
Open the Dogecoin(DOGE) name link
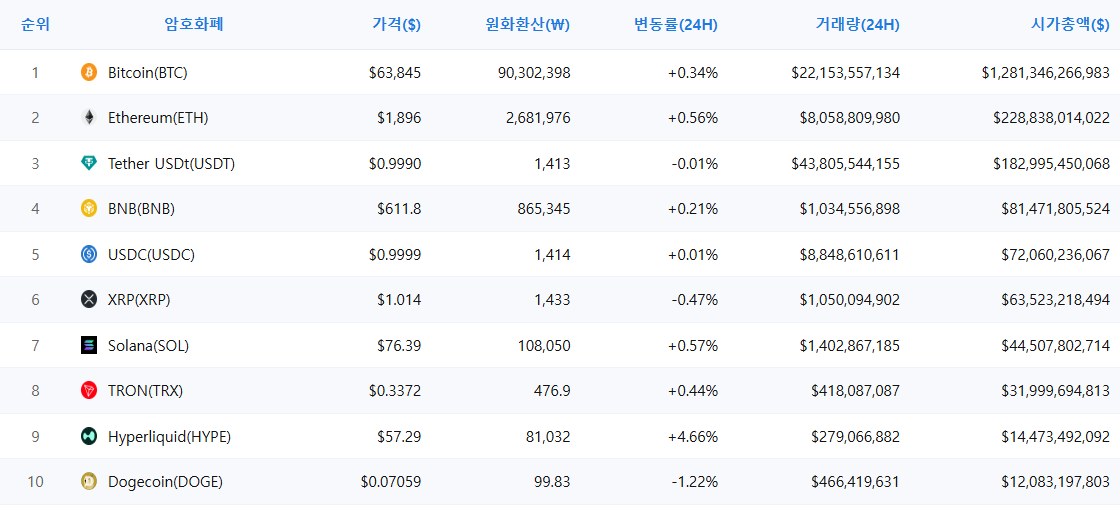(165, 482)
